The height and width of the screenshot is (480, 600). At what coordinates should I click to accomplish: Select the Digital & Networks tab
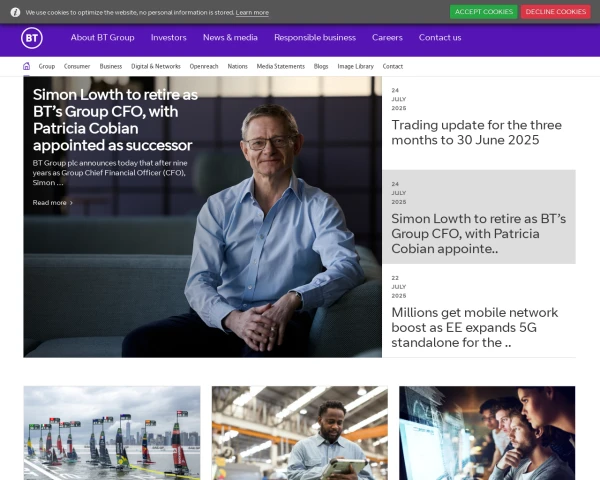156,66
